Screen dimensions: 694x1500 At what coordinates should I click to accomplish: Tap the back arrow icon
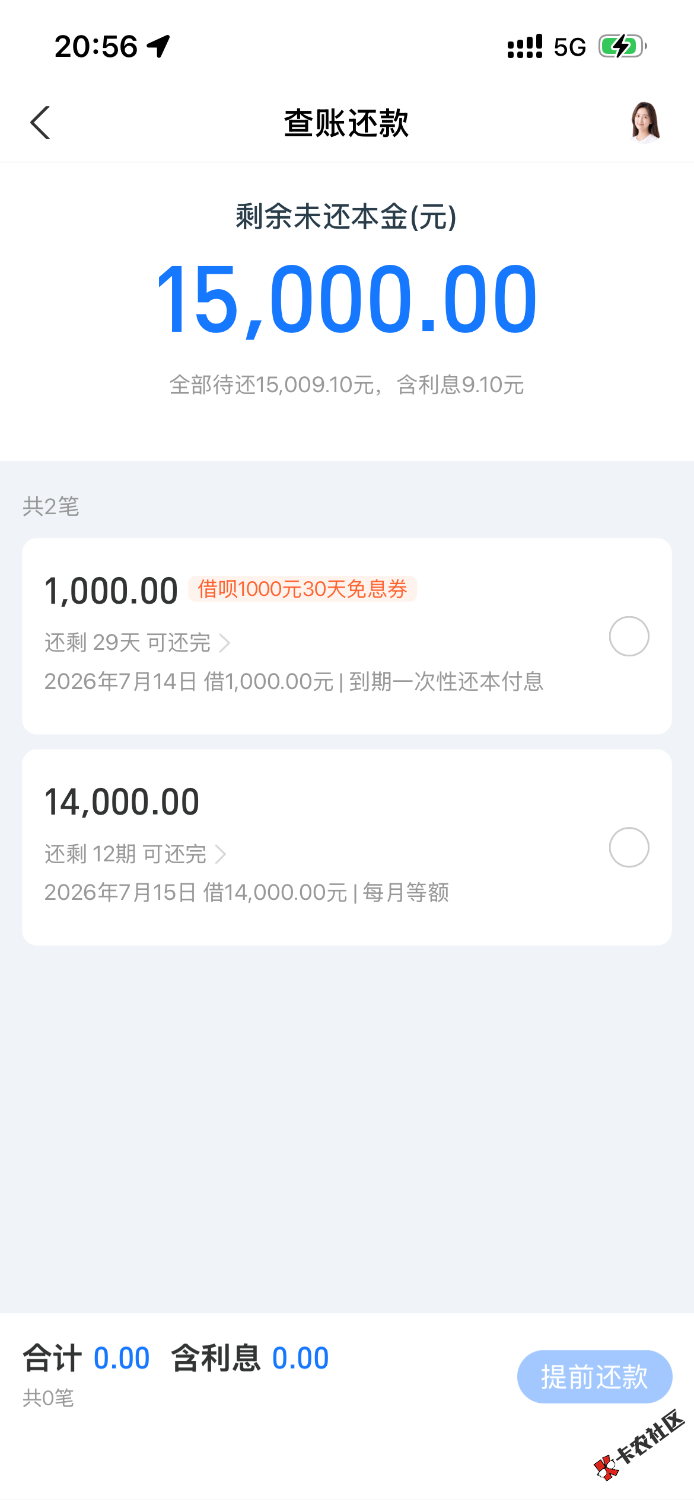tap(40, 123)
